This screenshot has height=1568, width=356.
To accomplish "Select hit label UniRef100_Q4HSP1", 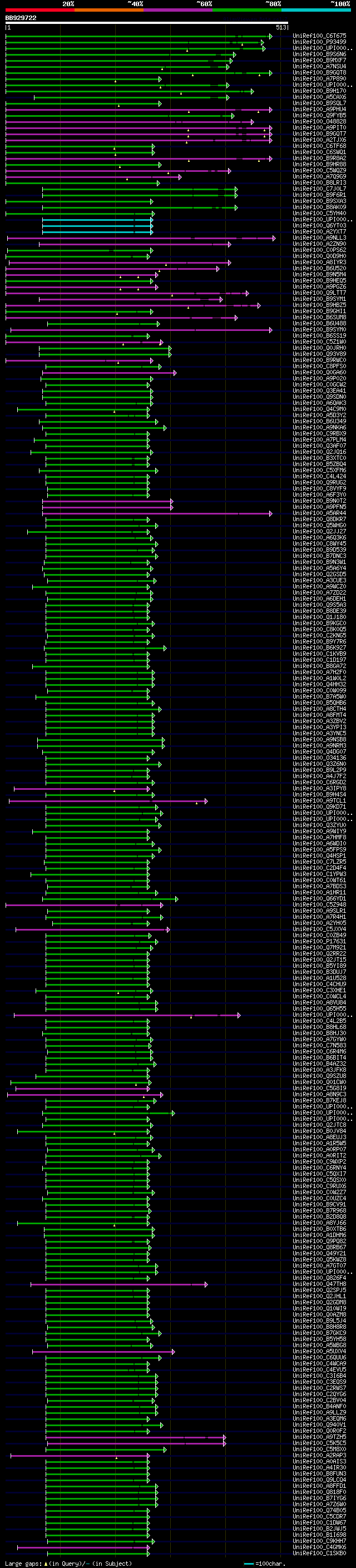I will [319, 856].
